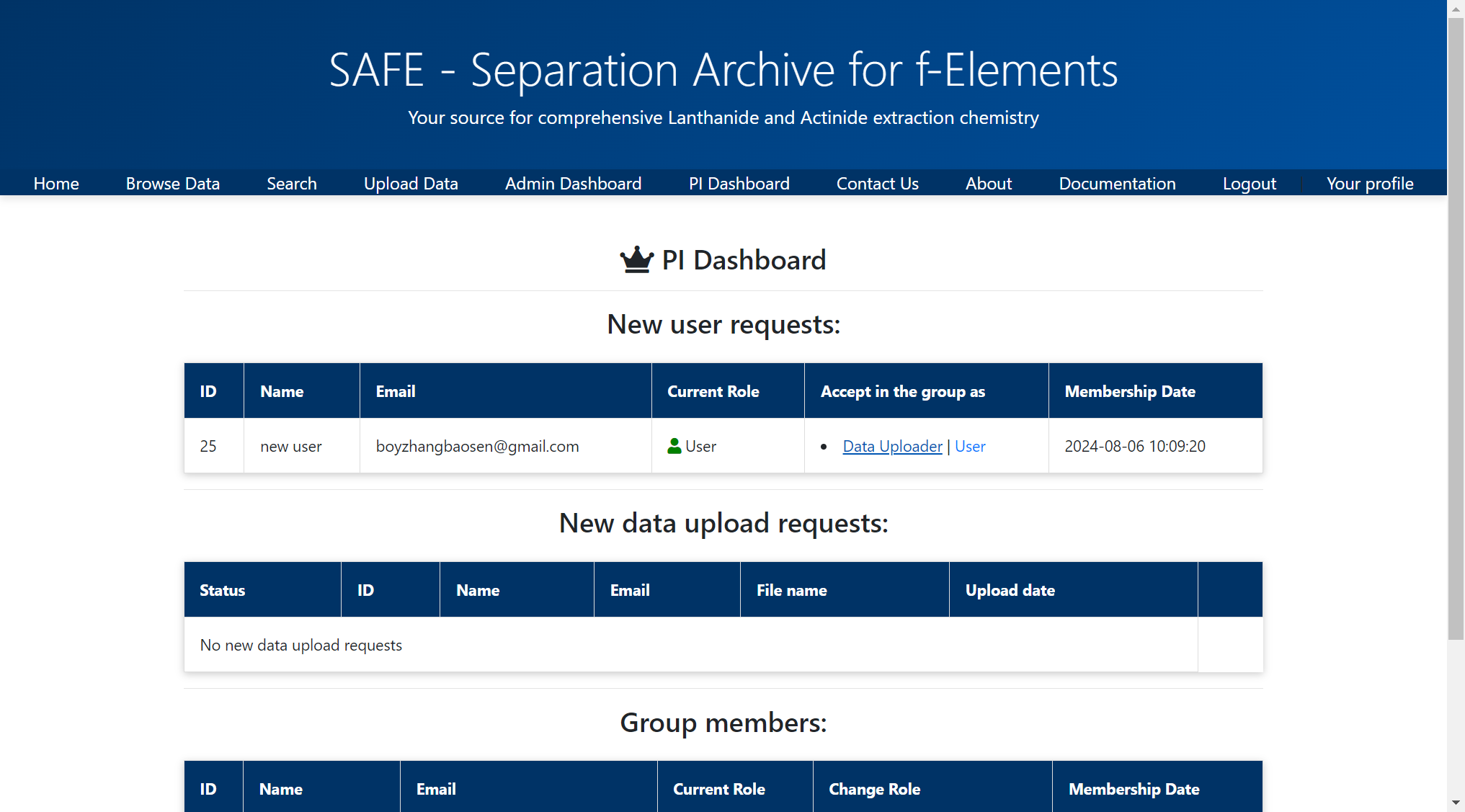Click the vertical scrollbar thumb
The image size is (1465, 812).
pyautogui.click(x=1456, y=328)
